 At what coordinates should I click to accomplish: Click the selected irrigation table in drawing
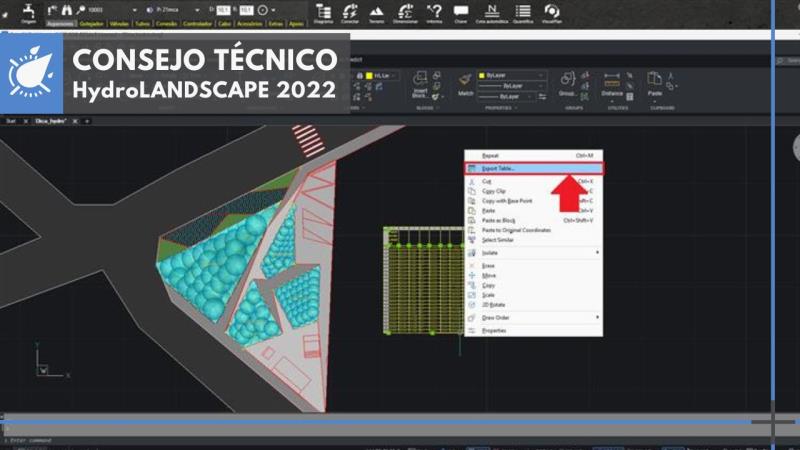pos(423,281)
